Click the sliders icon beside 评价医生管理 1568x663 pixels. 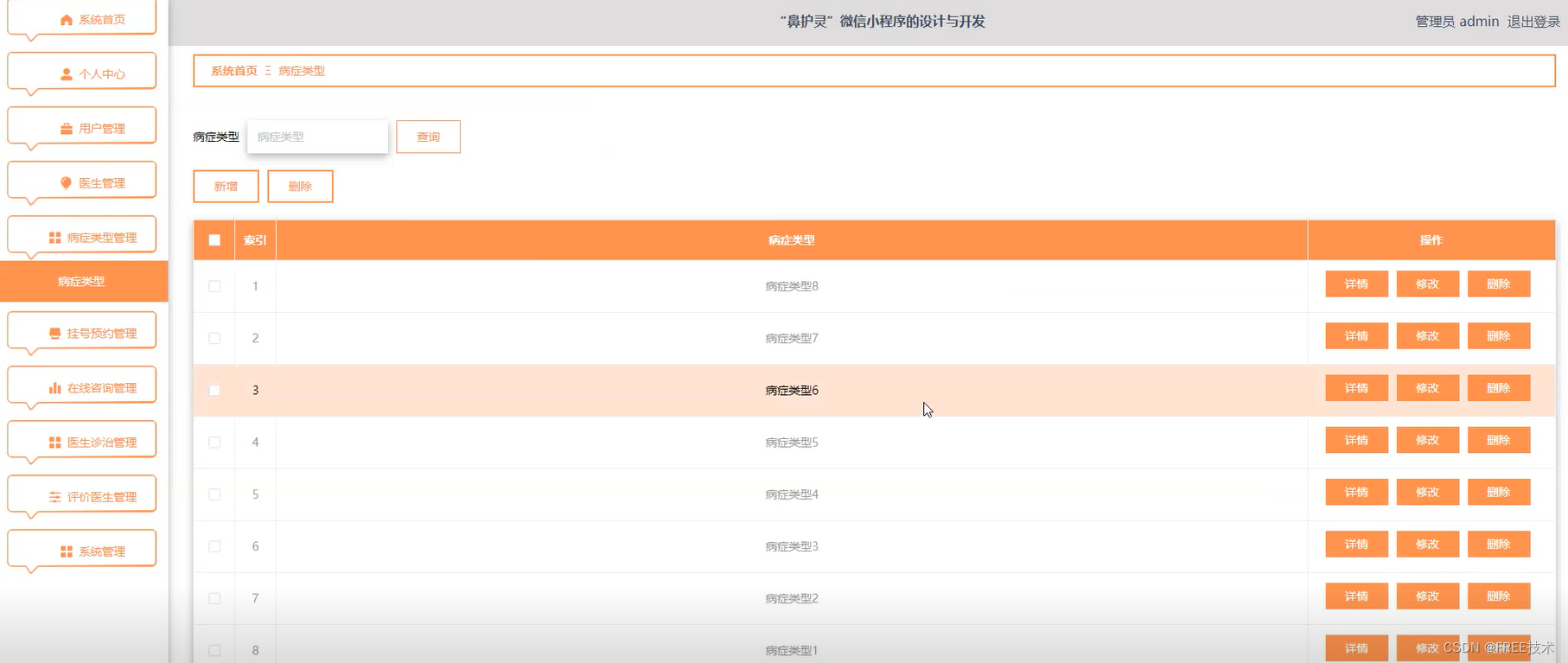[55, 497]
